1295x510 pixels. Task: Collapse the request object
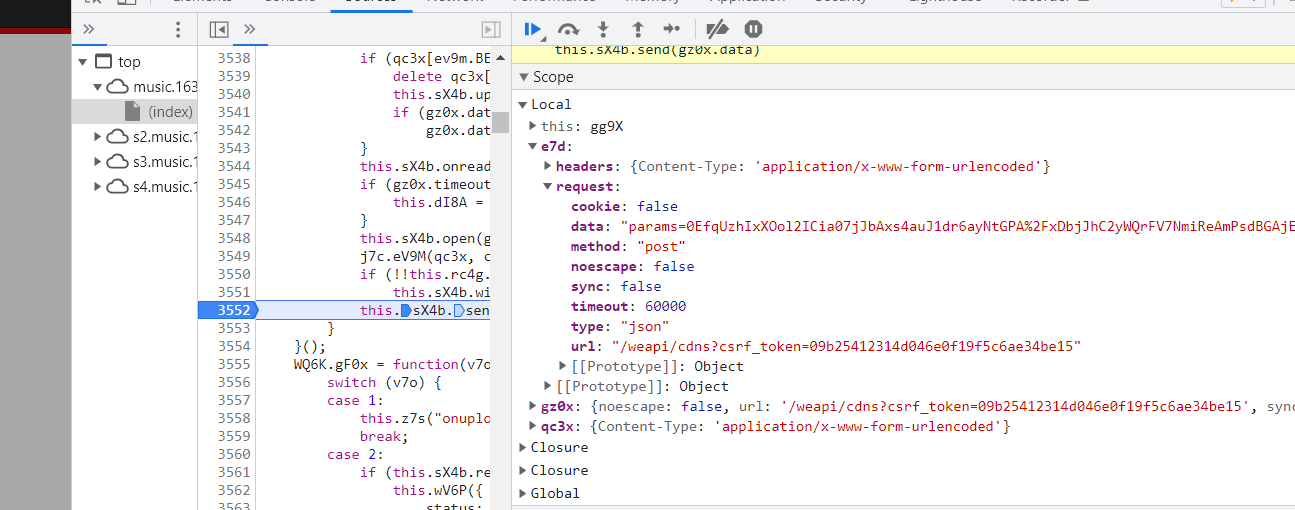click(x=548, y=186)
